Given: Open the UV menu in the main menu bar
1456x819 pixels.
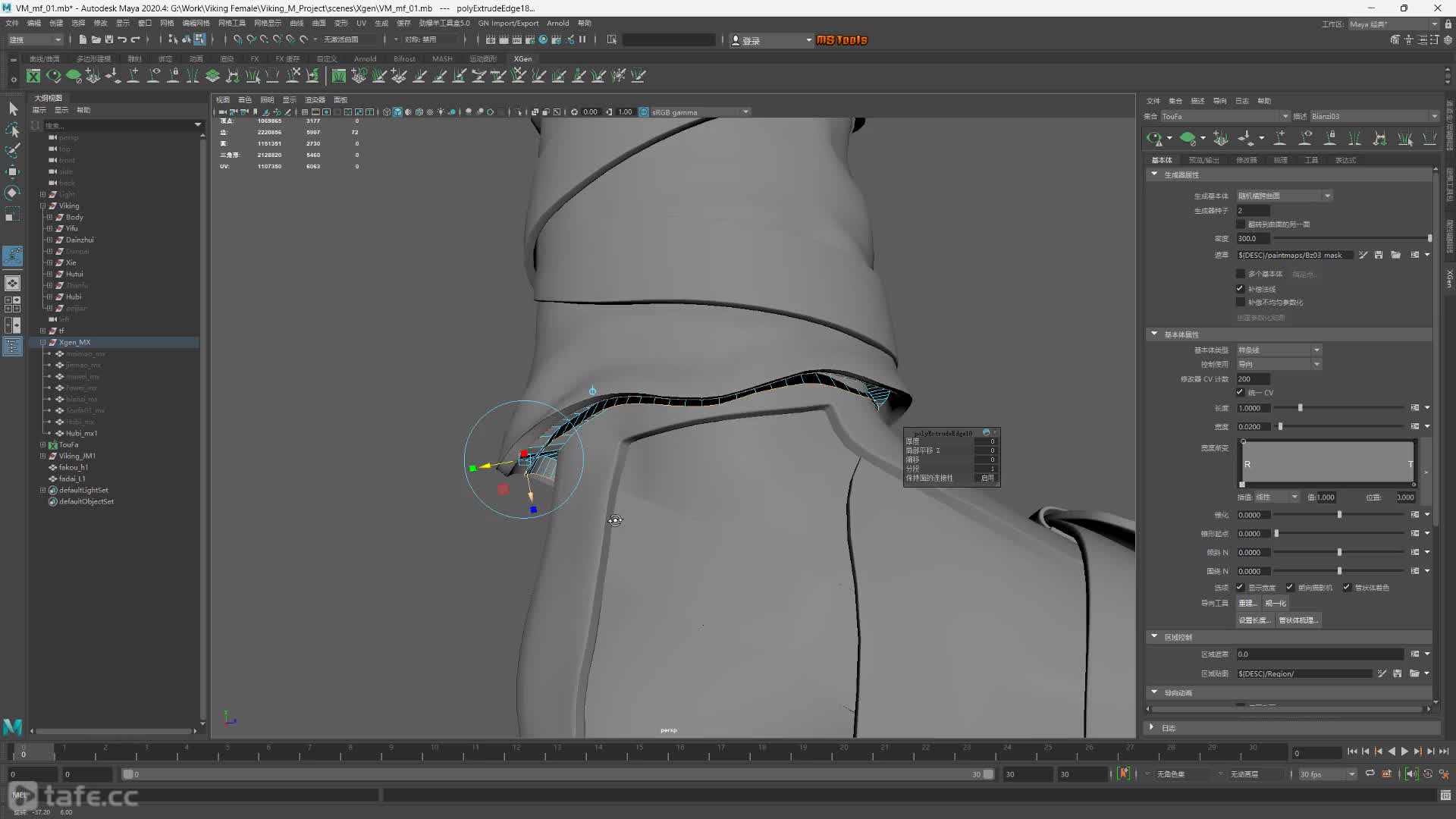Looking at the screenshot, I should tap(361, 23).
